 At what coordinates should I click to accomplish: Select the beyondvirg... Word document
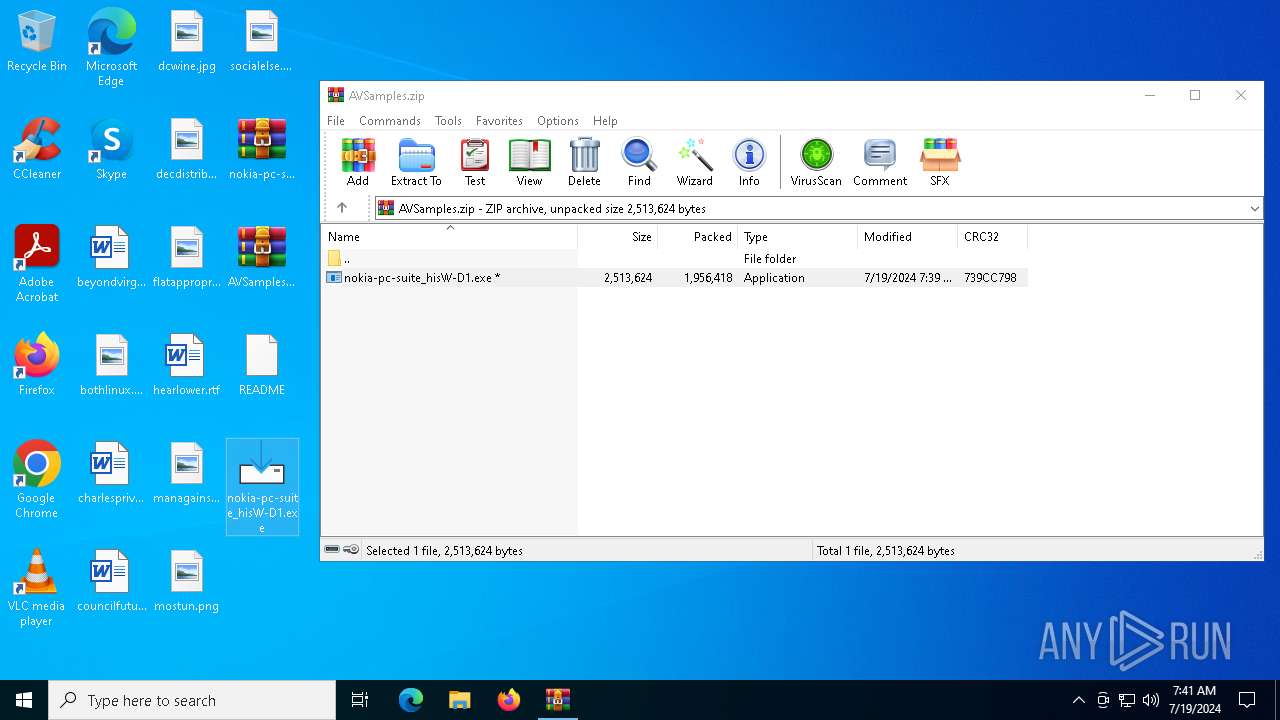(x=111, y=258)
